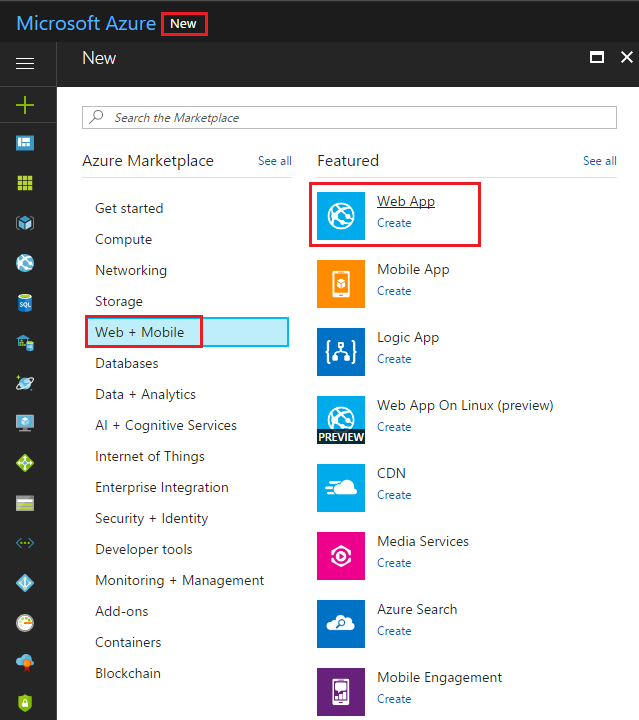The width and height of the screenshot is (639, 720).
Task: Open the Storage accounts sidebar icon
Action: [25, 503]
